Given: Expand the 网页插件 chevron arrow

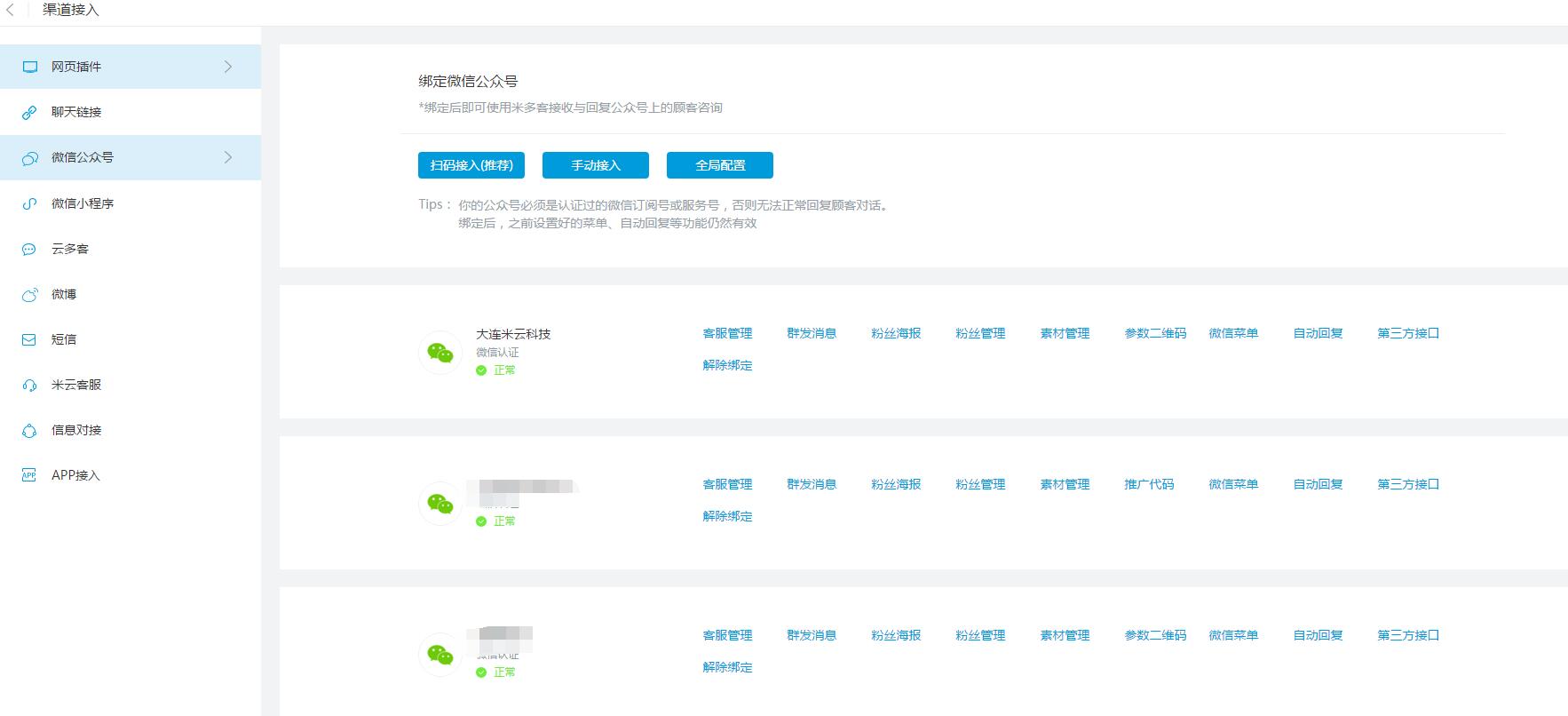Looking at the screenshot, I should click(228, 67).
